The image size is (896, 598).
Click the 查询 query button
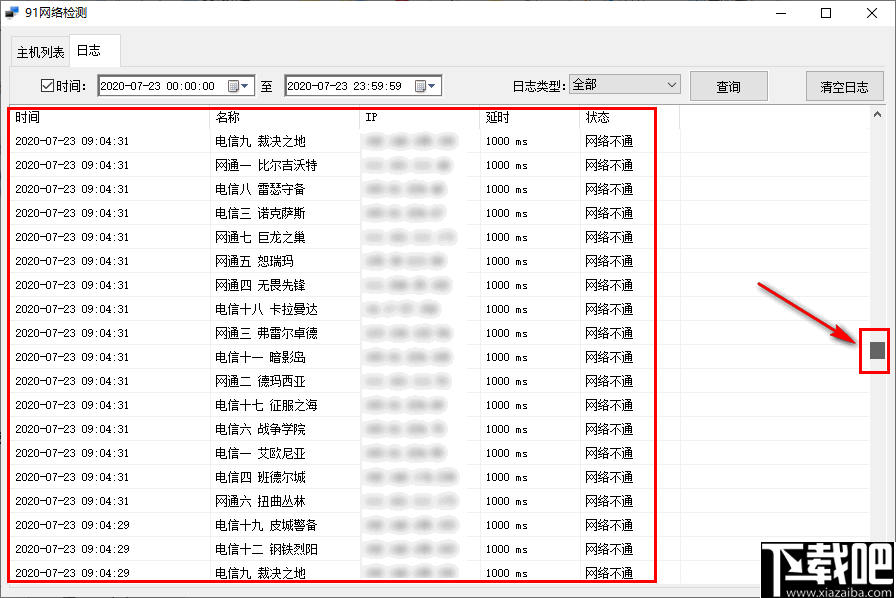728,86
